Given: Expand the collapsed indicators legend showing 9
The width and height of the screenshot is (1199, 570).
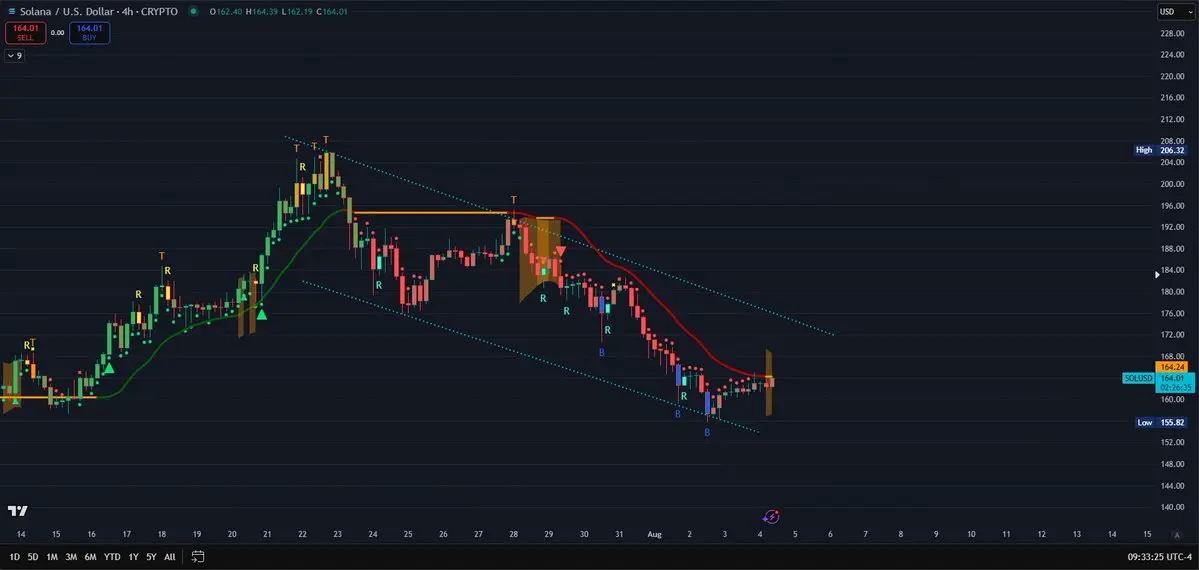Looking at the screenshot, I should (14, 56).
